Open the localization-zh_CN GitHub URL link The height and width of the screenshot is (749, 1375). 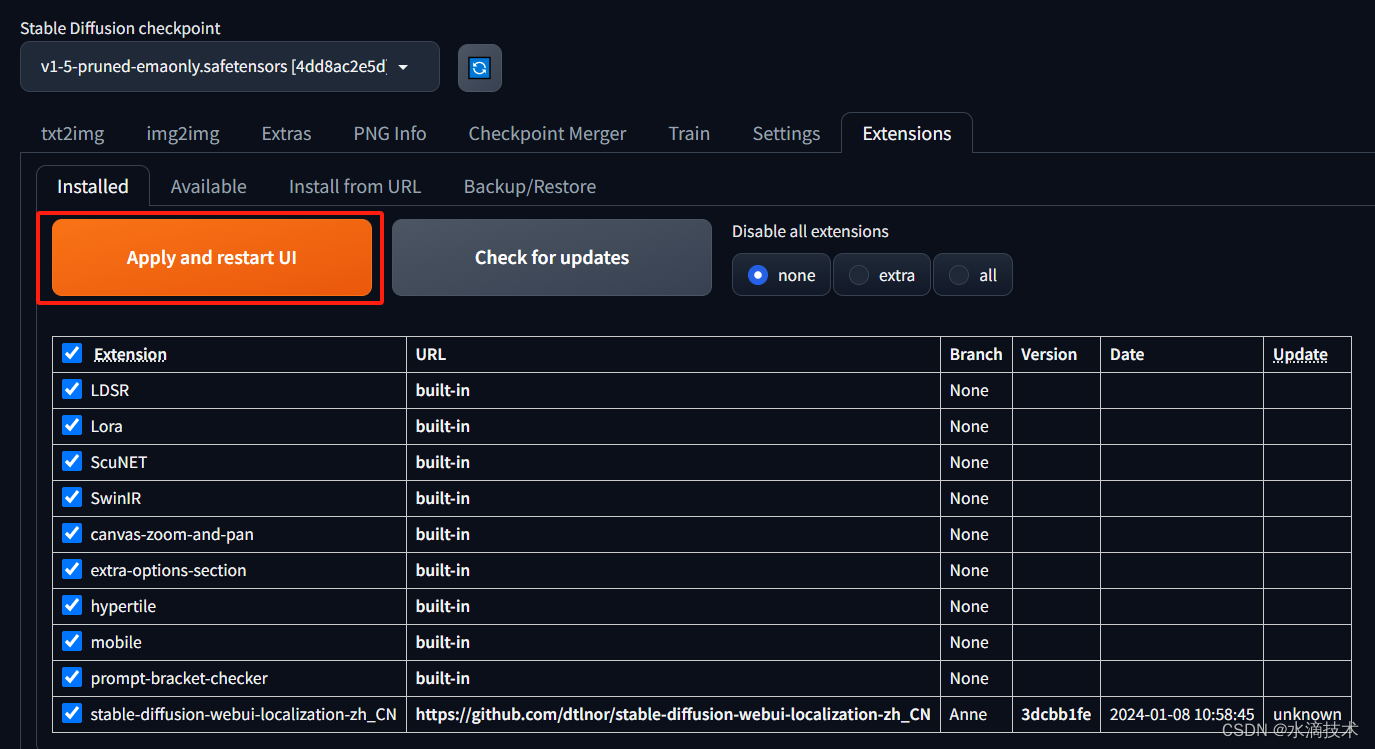(x=673, y=714)
